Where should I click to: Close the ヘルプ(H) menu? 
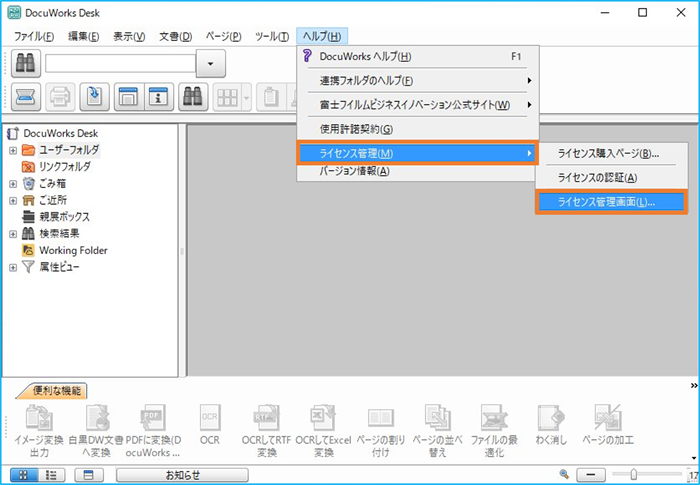(x=322, y=36)
